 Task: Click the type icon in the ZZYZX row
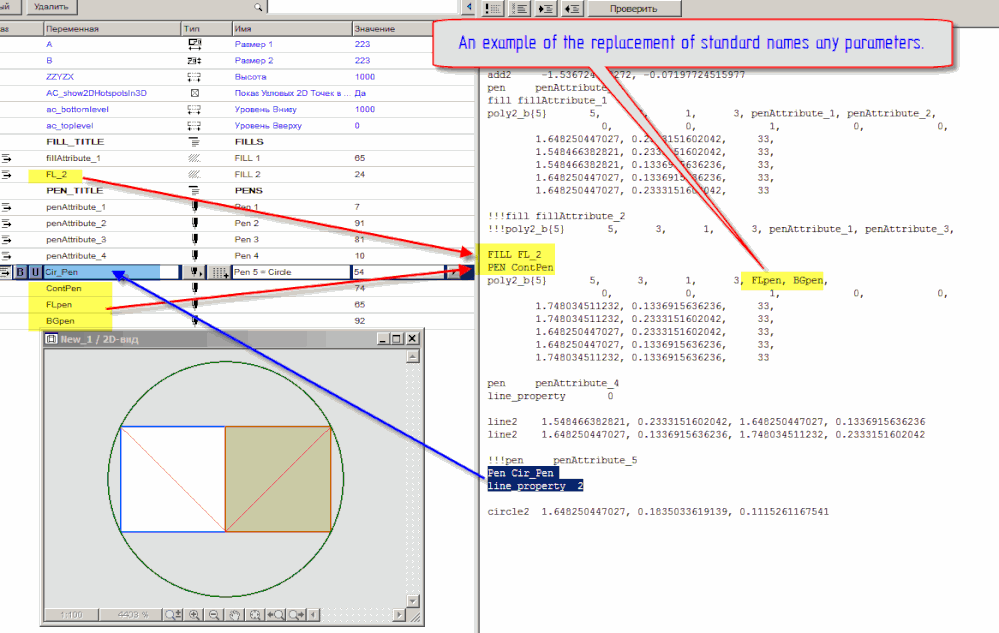click(x=194, y=77)
